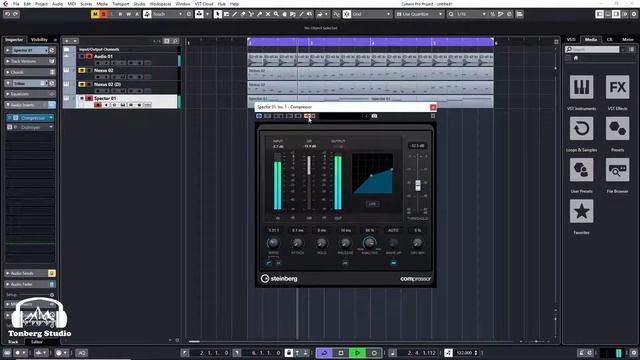Open Presets tile in Media rack
The width and height of the screenshot is (640, 360).
pos(617,129)
